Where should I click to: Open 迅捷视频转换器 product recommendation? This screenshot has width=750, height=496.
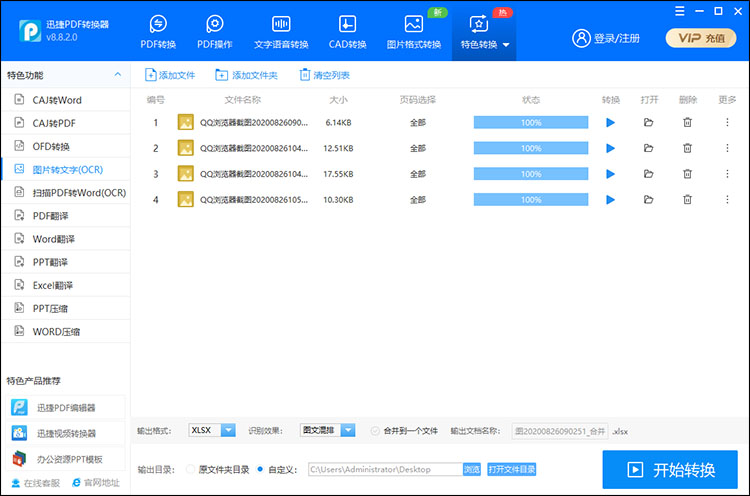(66, 433)
